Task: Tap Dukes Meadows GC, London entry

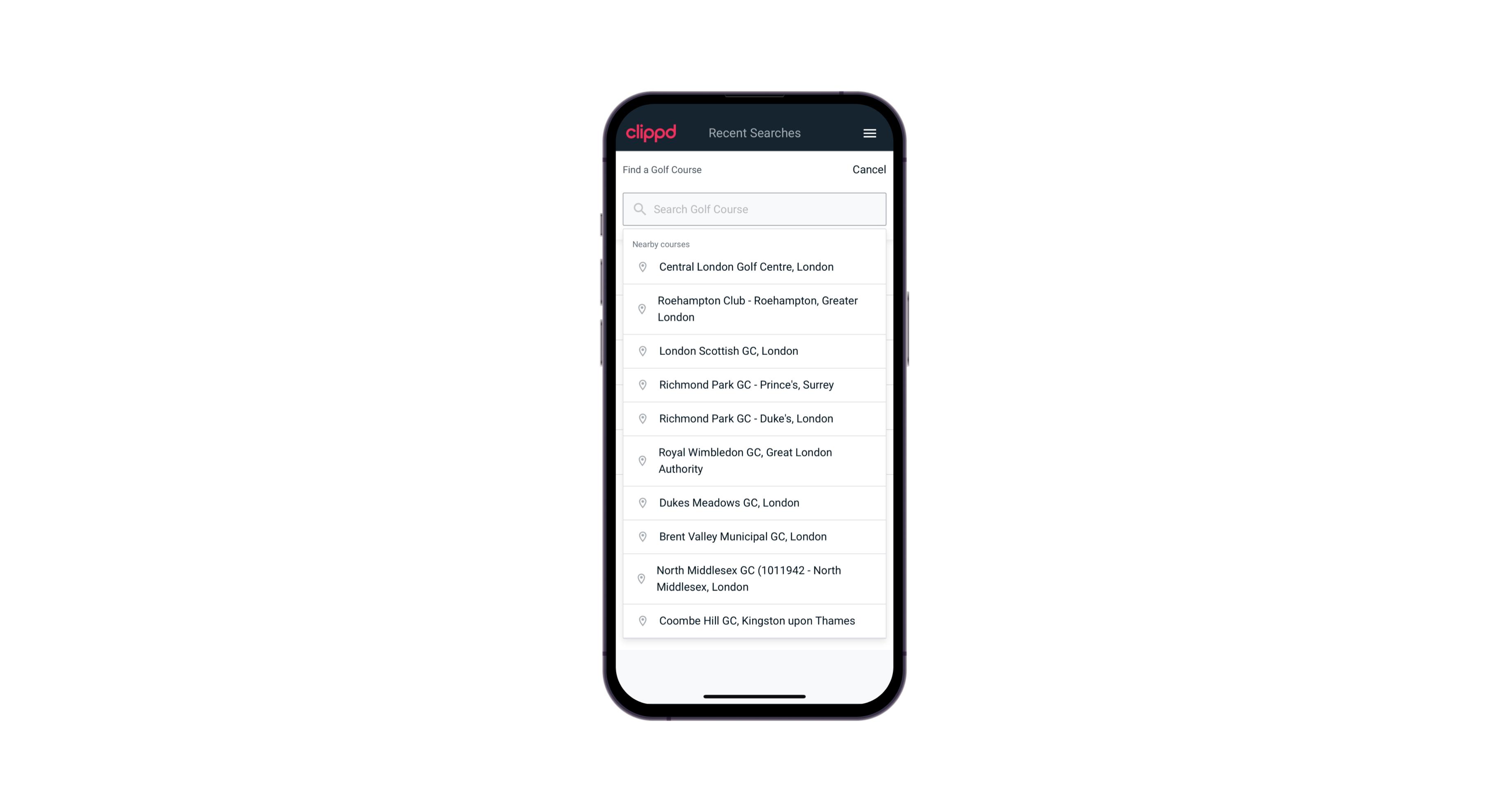Action: click(755, 502)
